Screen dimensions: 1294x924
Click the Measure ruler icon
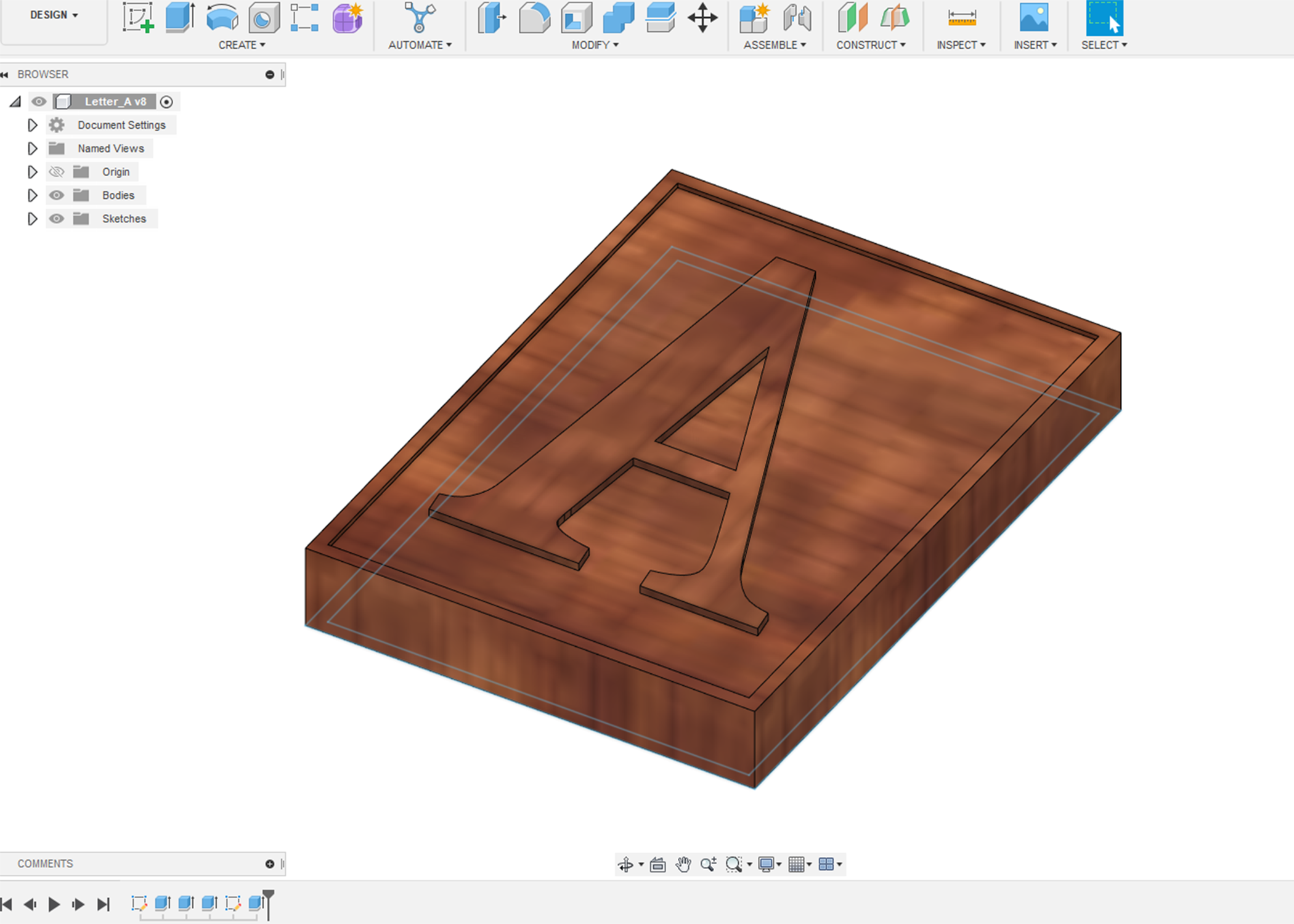[961, 18]
